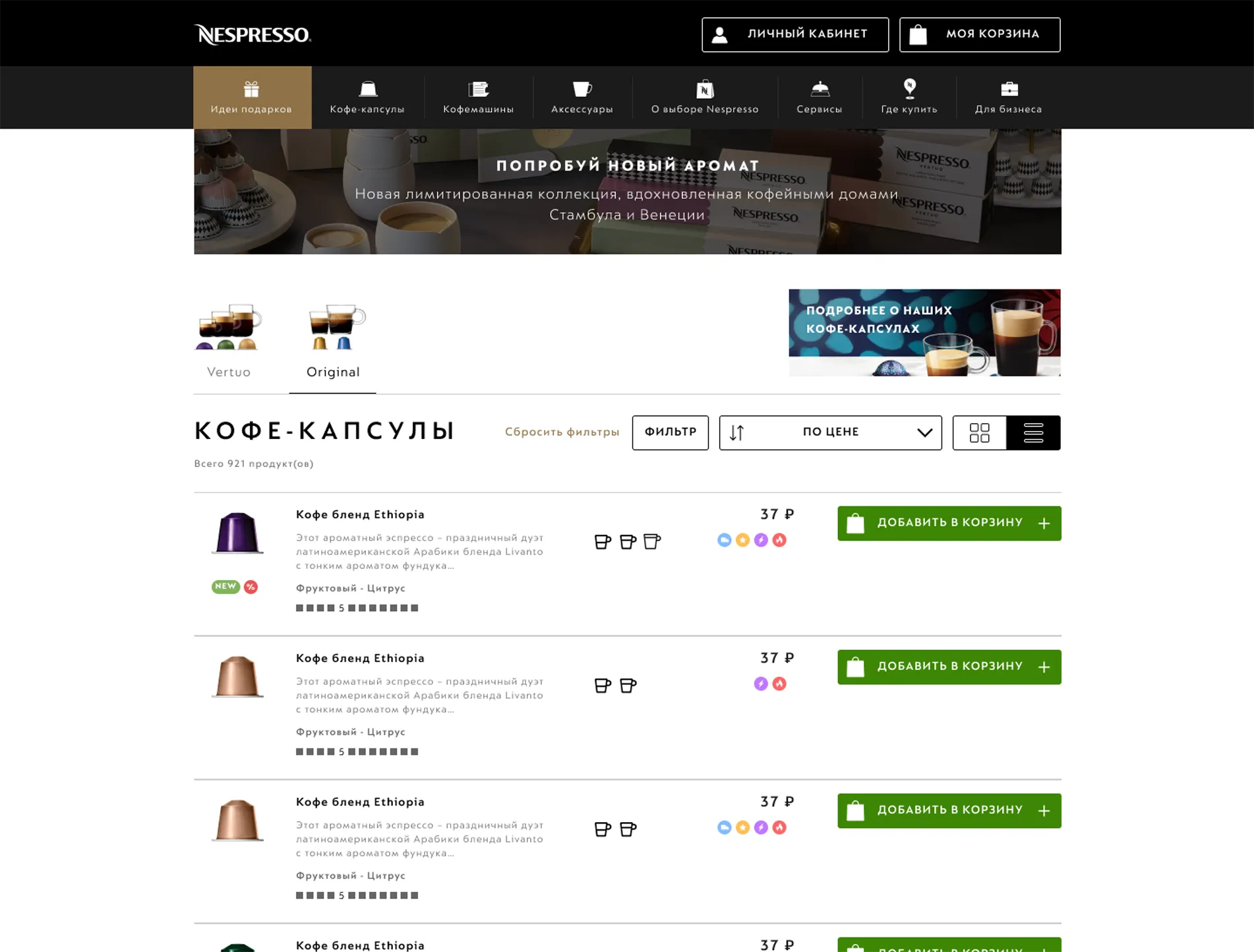This screenshot has height=952, width=1254.
Task: Open services via the bell icon
Action: point(820,88)
